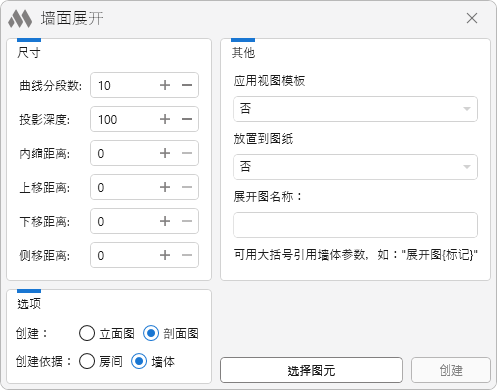497x390 pixels.
Task: Increase 侧移距离 with plus icon
Action: [x=165, y=255]
